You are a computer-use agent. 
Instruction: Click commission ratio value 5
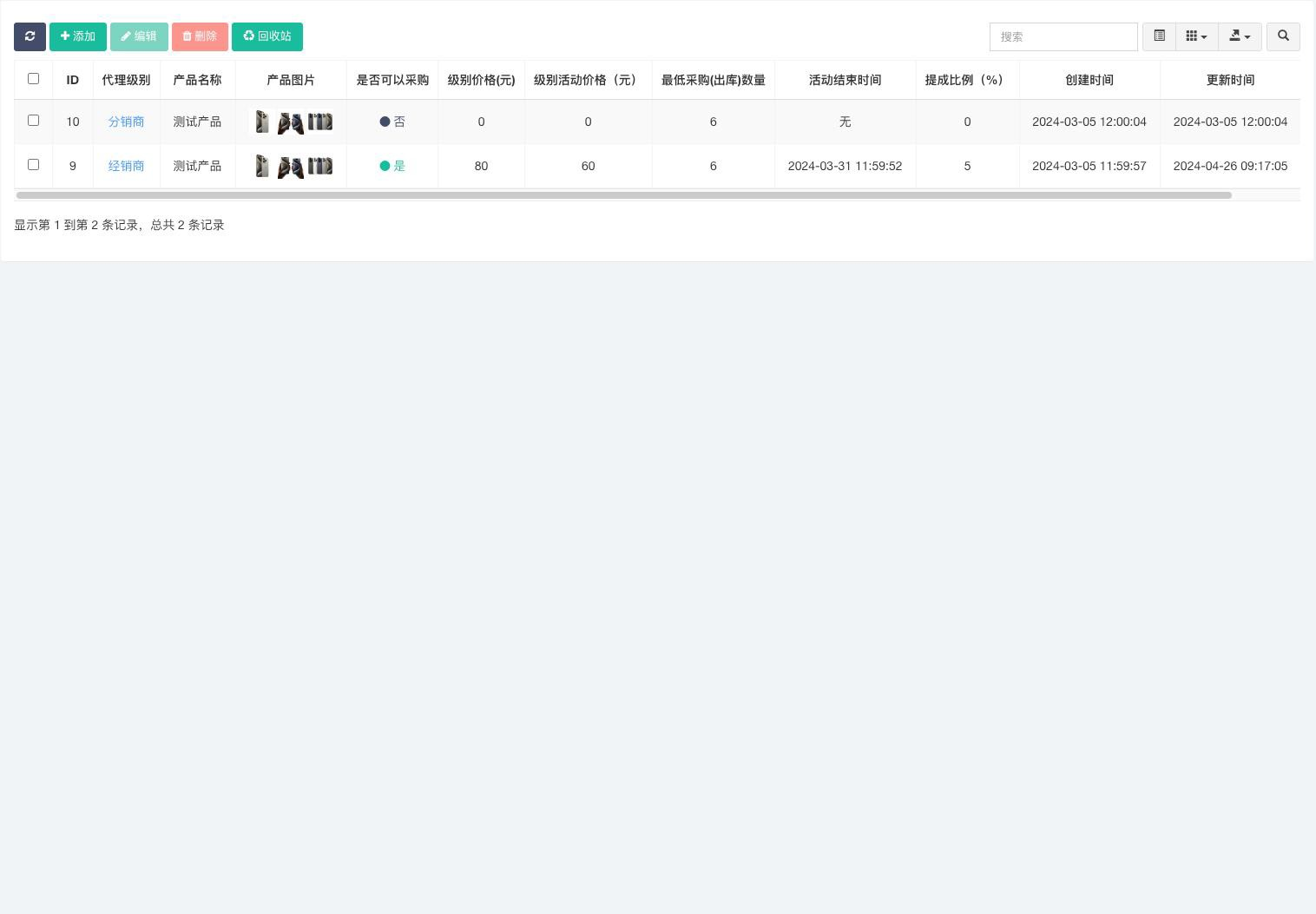pos(967,166)
